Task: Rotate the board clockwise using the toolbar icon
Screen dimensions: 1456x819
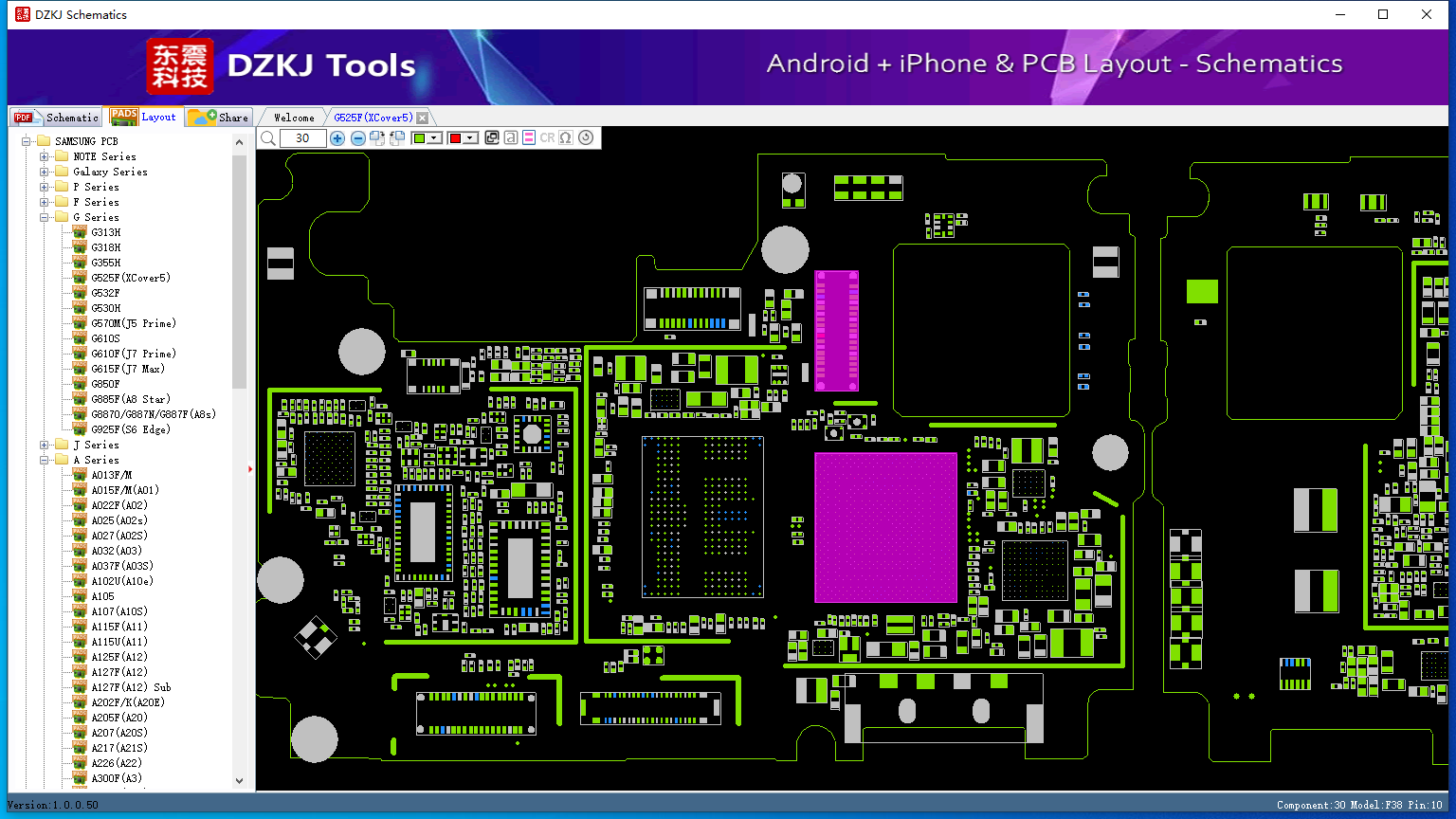Action: point(377,138)
